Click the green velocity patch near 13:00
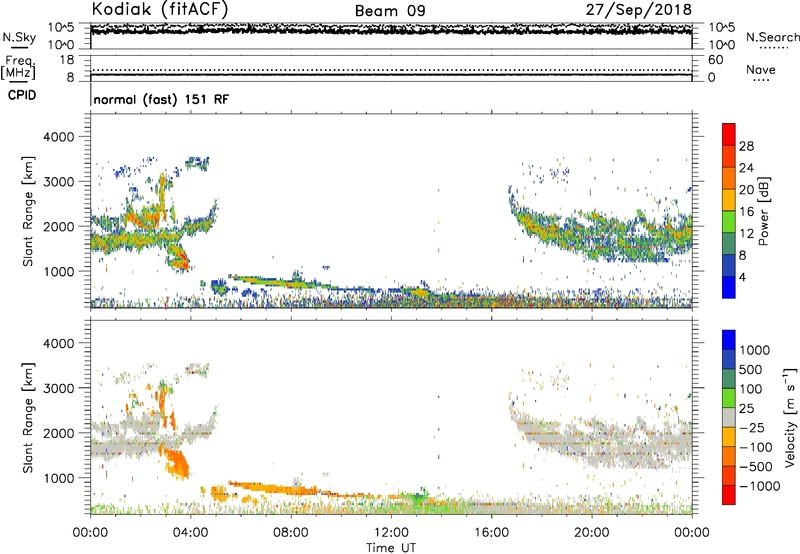Image resolution: width=800 pixels, height=554 pixels. point(418,497)
